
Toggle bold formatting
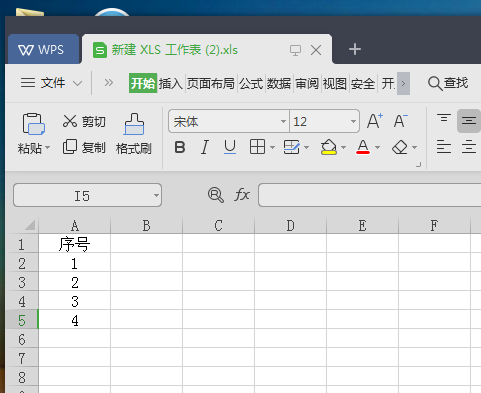180,147
